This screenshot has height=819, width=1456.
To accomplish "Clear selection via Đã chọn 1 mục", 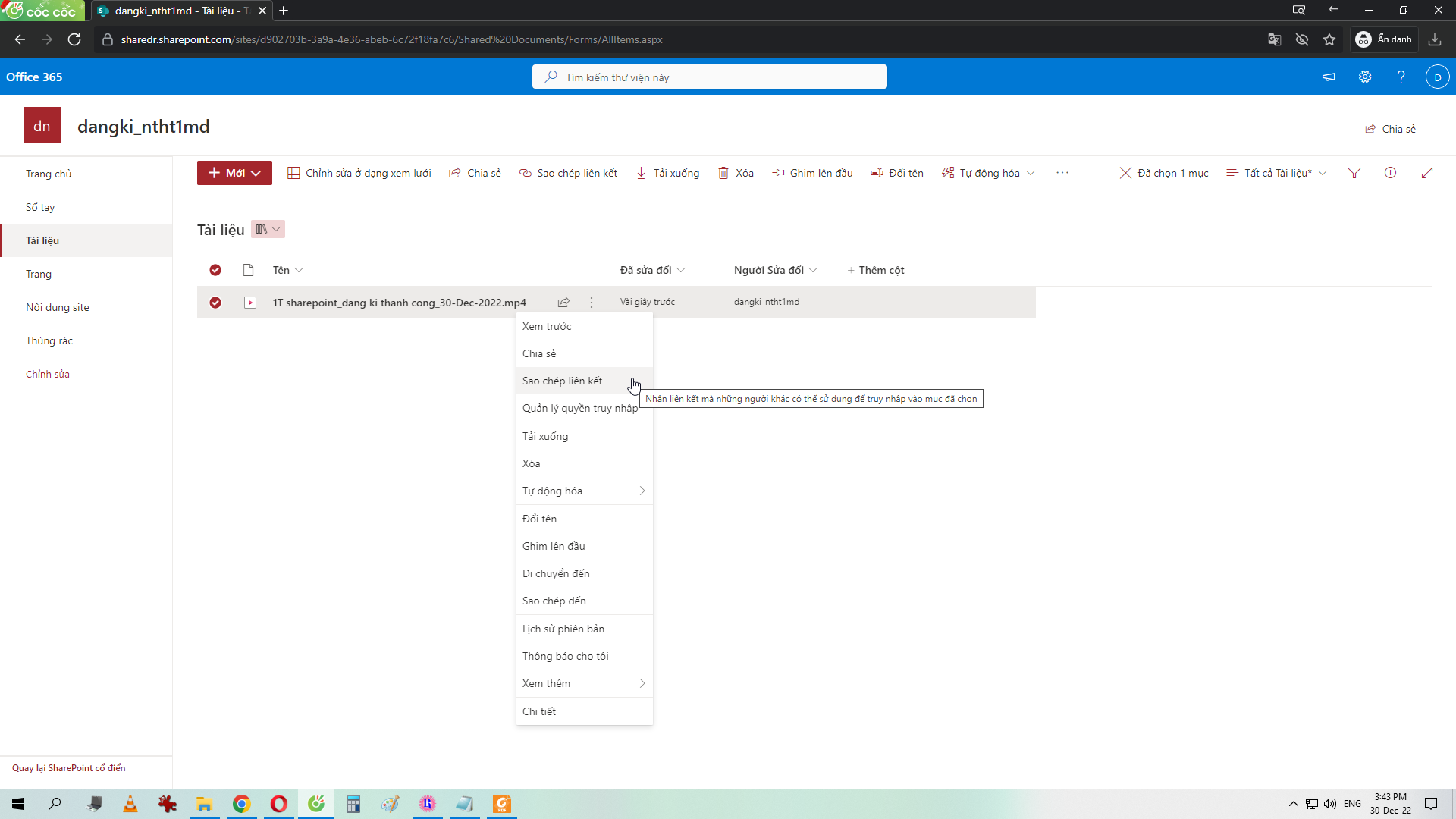I will coord(1164,173).
